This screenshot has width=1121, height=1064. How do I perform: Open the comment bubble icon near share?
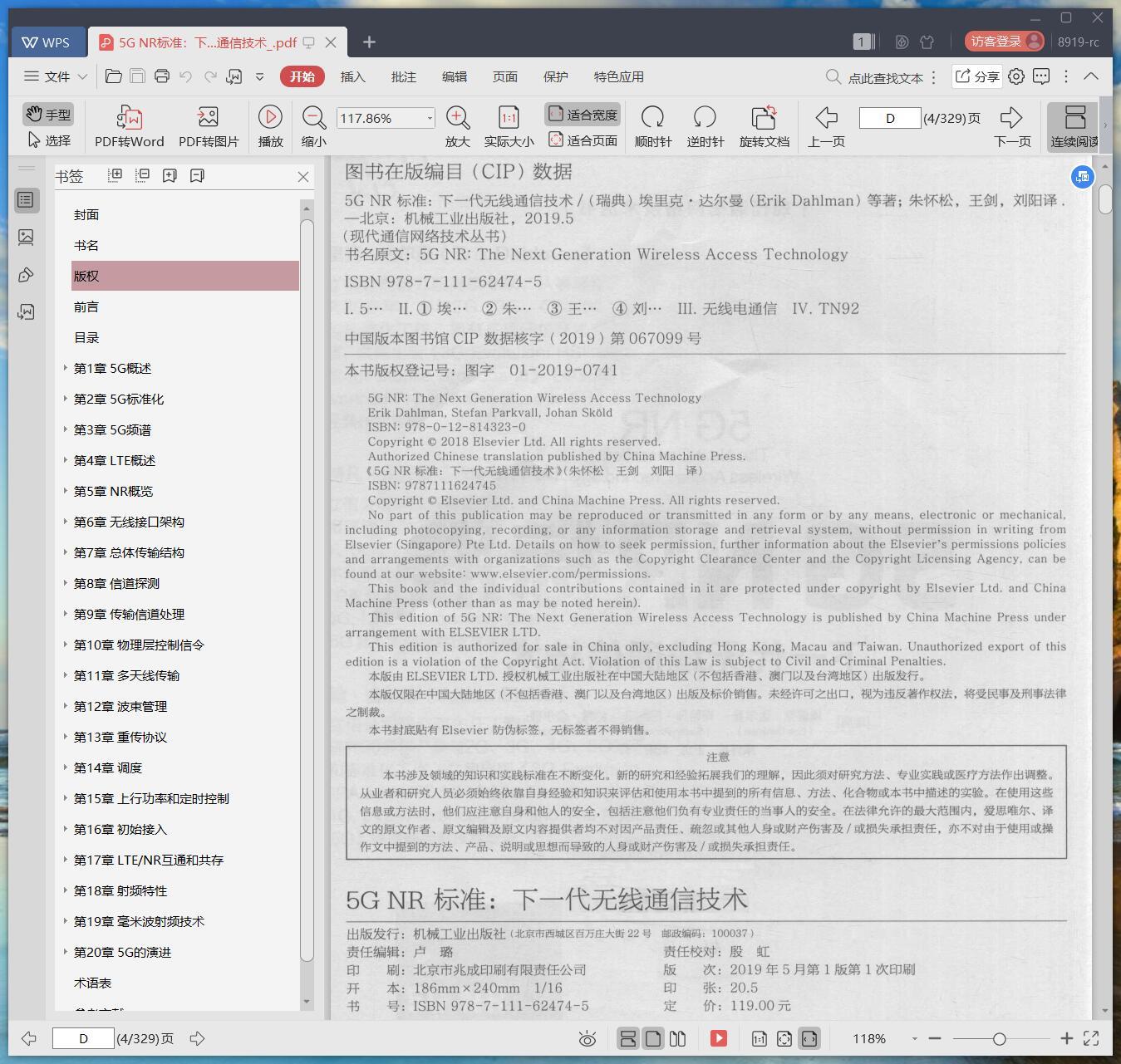pyautogui.click(x=1041, y=76)
